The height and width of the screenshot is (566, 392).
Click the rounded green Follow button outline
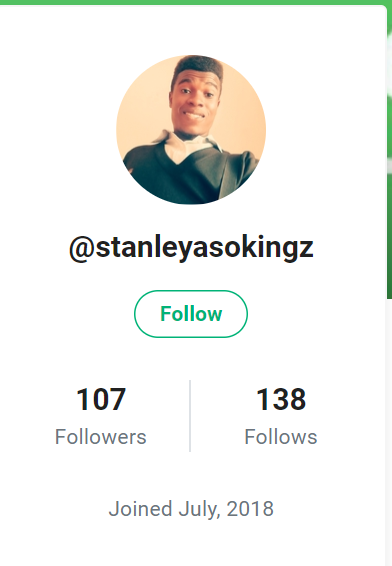point(191,314)
